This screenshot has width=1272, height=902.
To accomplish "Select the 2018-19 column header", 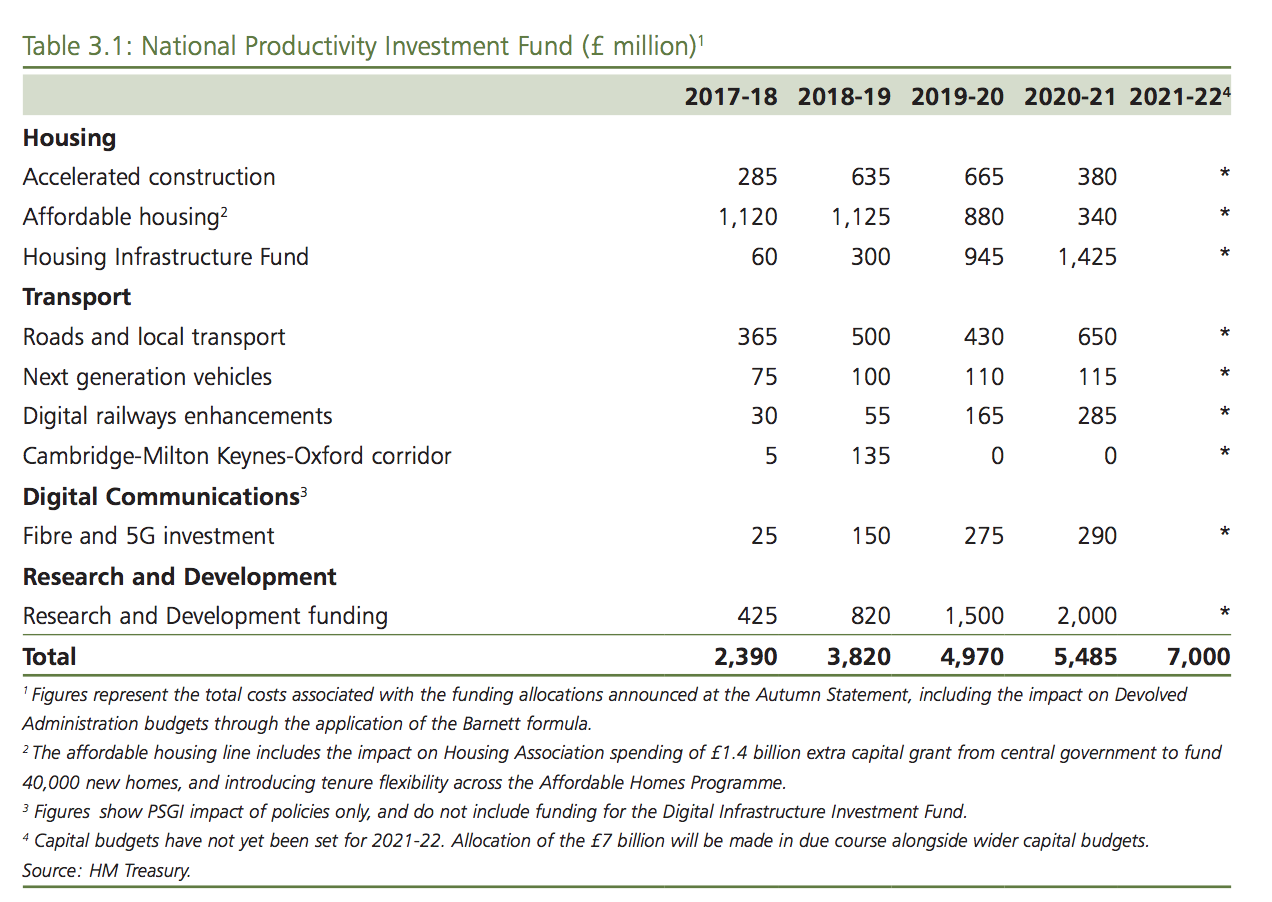I will click(x=844, y=97).
